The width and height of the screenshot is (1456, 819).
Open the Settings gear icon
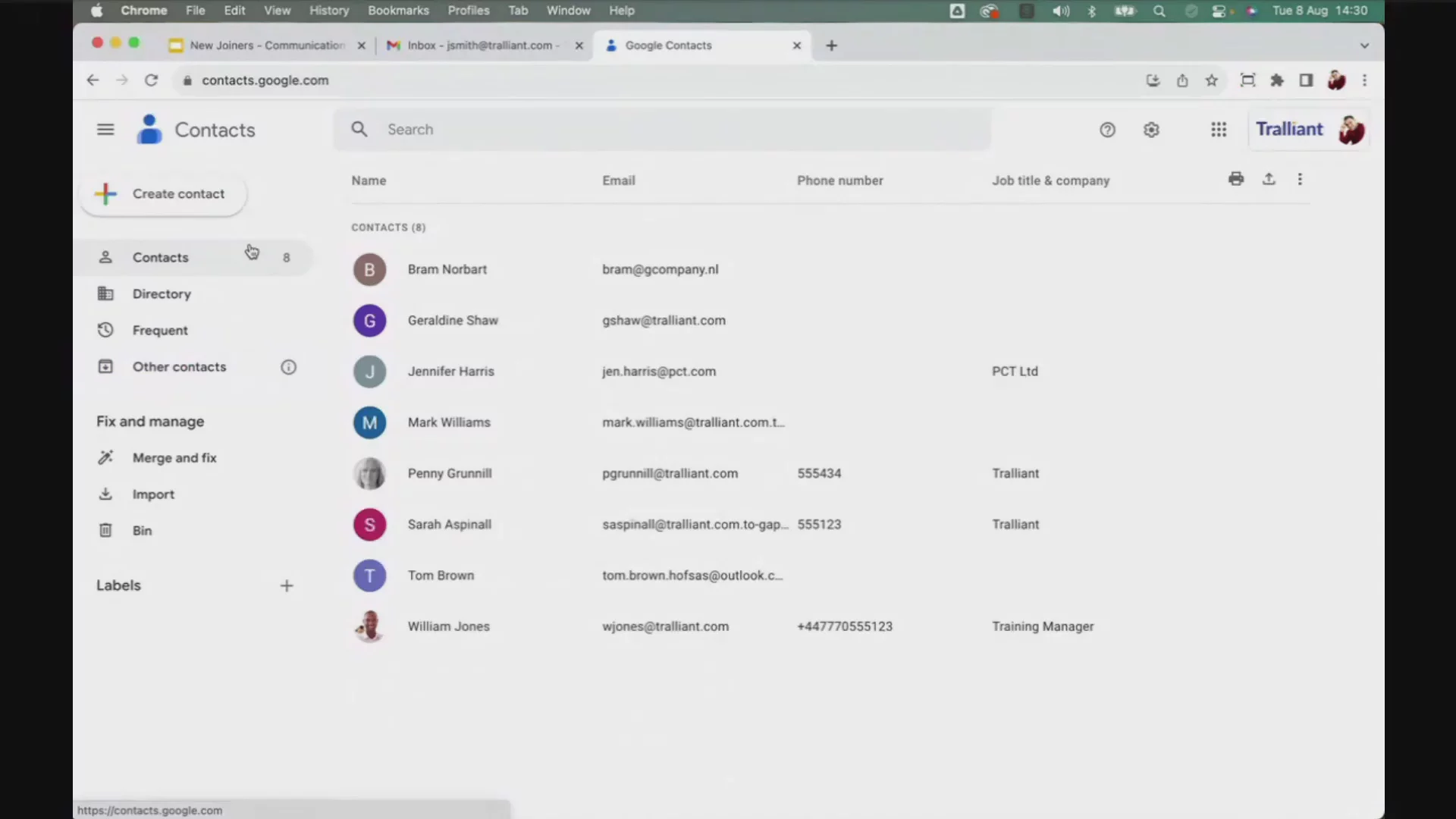pos(1151,130)
